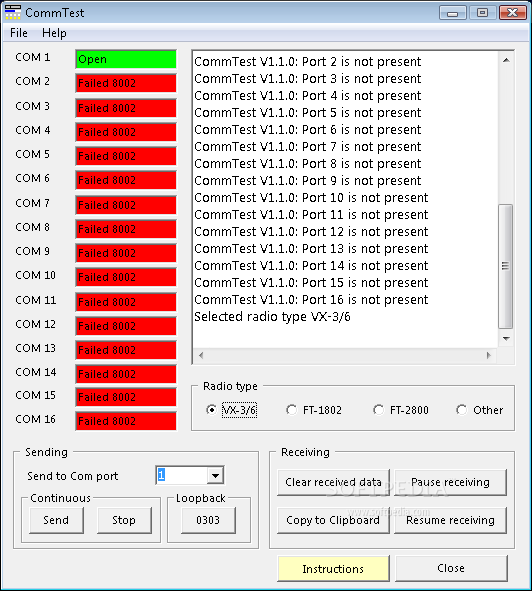Click the CommTest title bar app icon

point(12,12)
